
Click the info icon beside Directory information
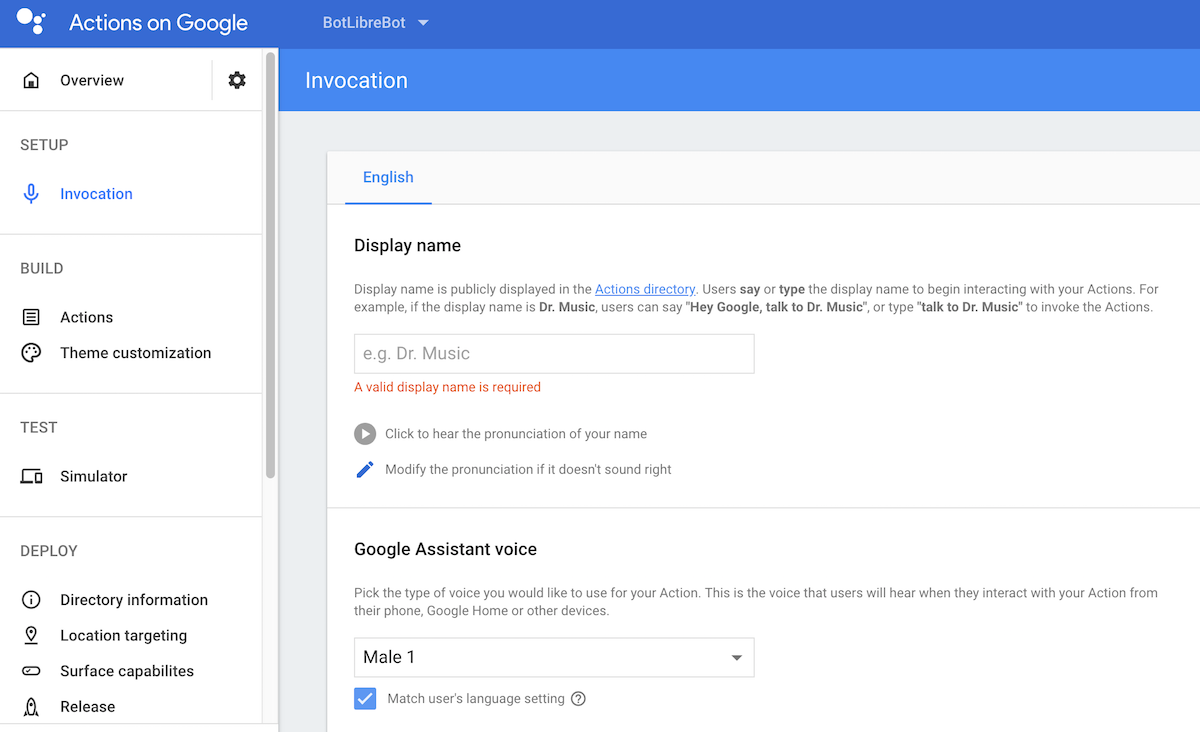(31, 600)
